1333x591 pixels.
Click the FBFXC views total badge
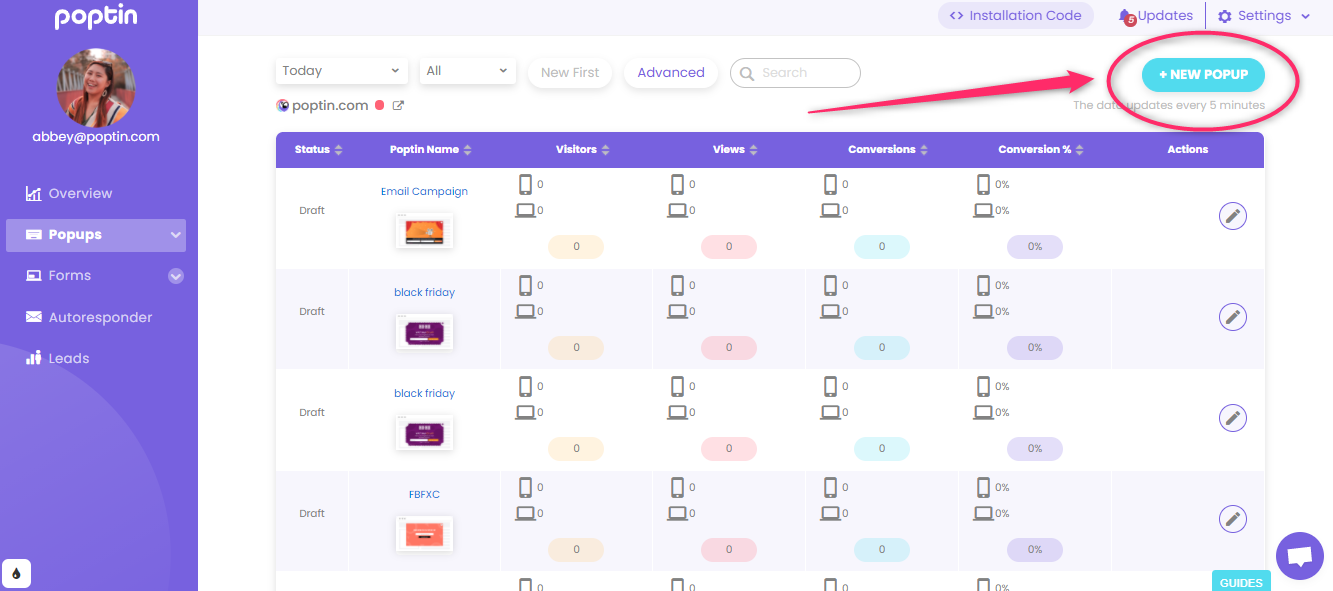click(x=729, y=550)
